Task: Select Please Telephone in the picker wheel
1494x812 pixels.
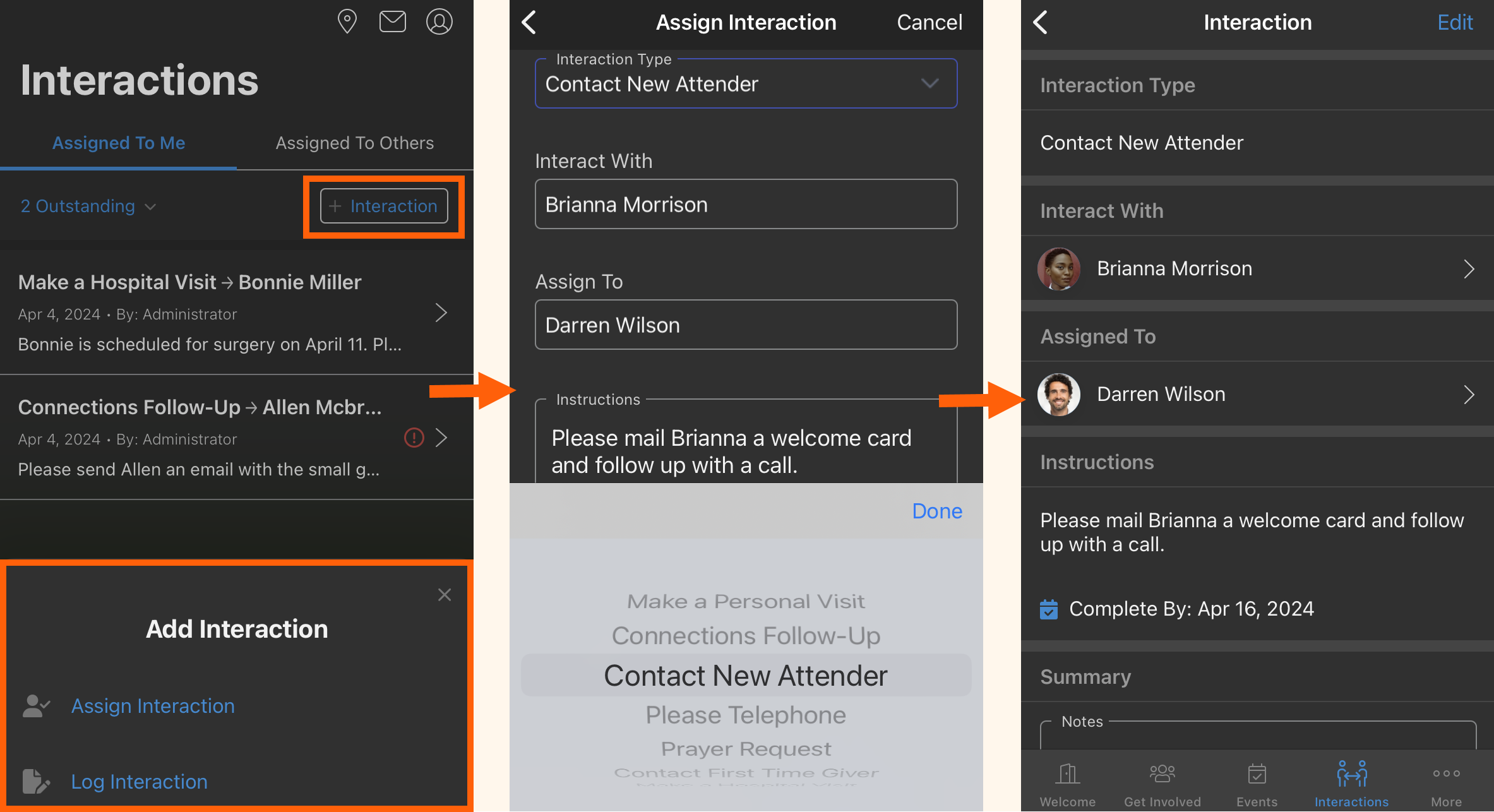Action: (746, 715)
